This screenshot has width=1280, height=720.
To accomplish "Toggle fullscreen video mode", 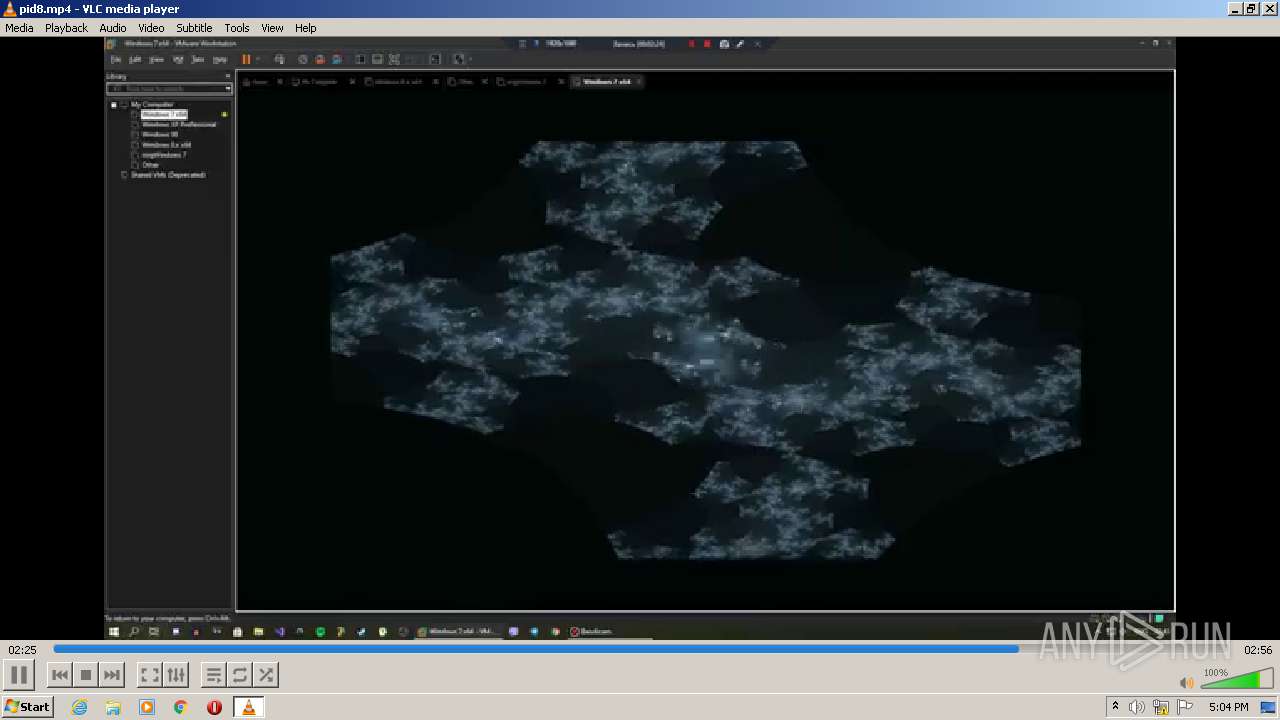I will pos(149,675).
